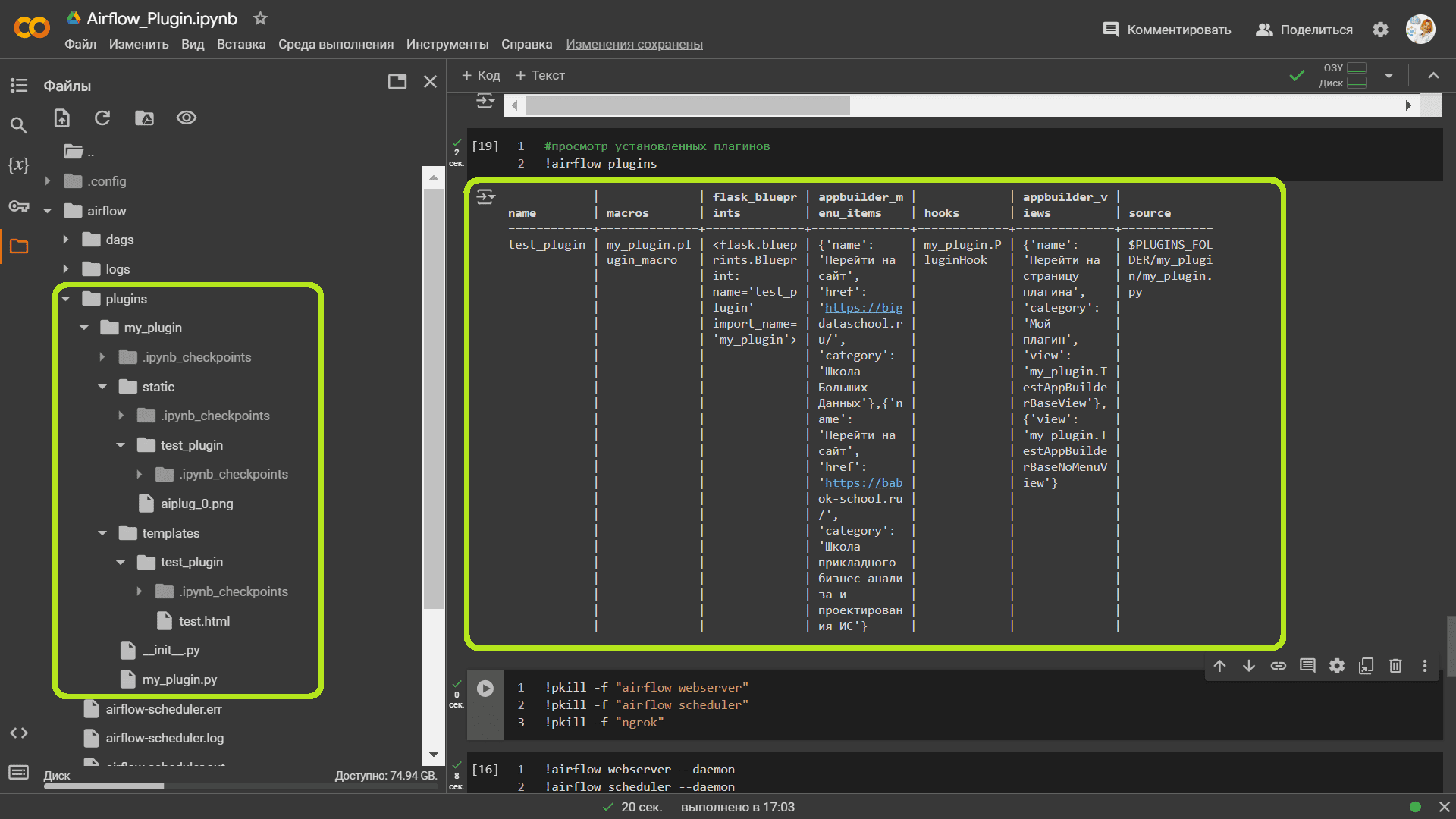Open my_plugin.py file in the tree
Image resolution: width=1456 pixels, height=819 pixels.
pos(179,679)
